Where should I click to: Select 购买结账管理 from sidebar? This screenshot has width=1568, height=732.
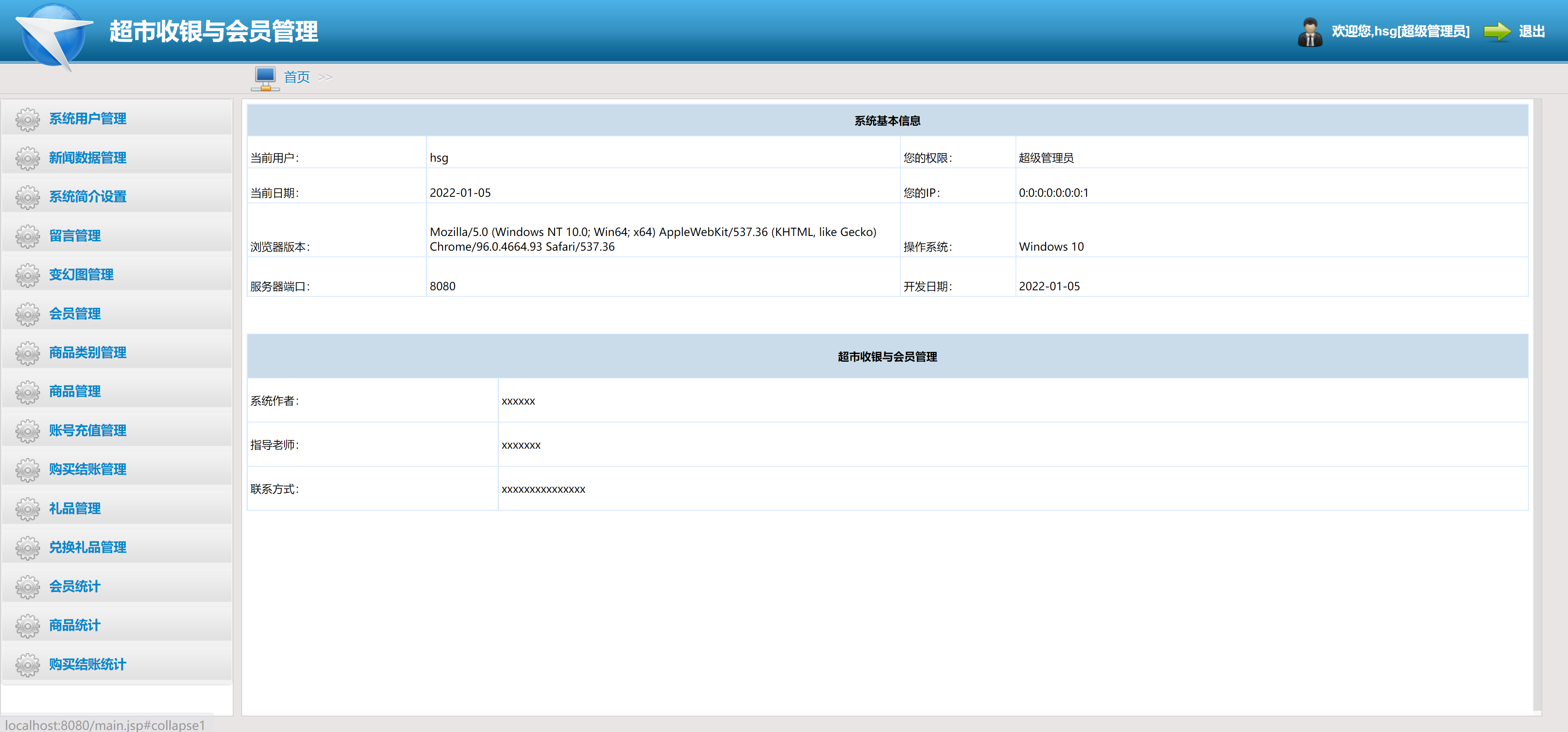pyautogui.click(x=88, y=469)
